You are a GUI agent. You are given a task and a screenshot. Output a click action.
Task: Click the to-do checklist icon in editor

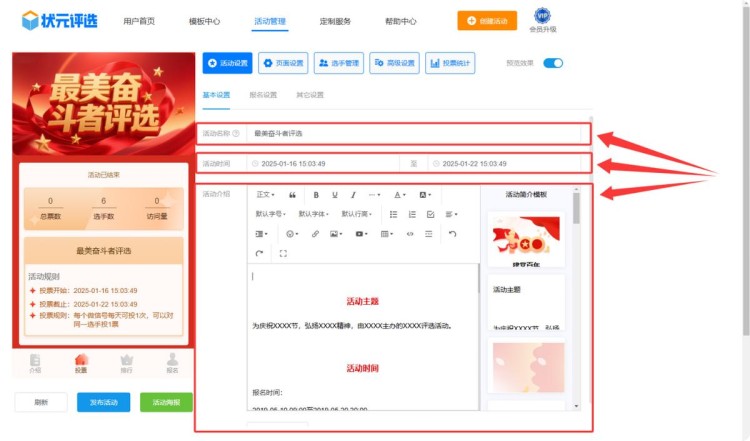(431, 214)
